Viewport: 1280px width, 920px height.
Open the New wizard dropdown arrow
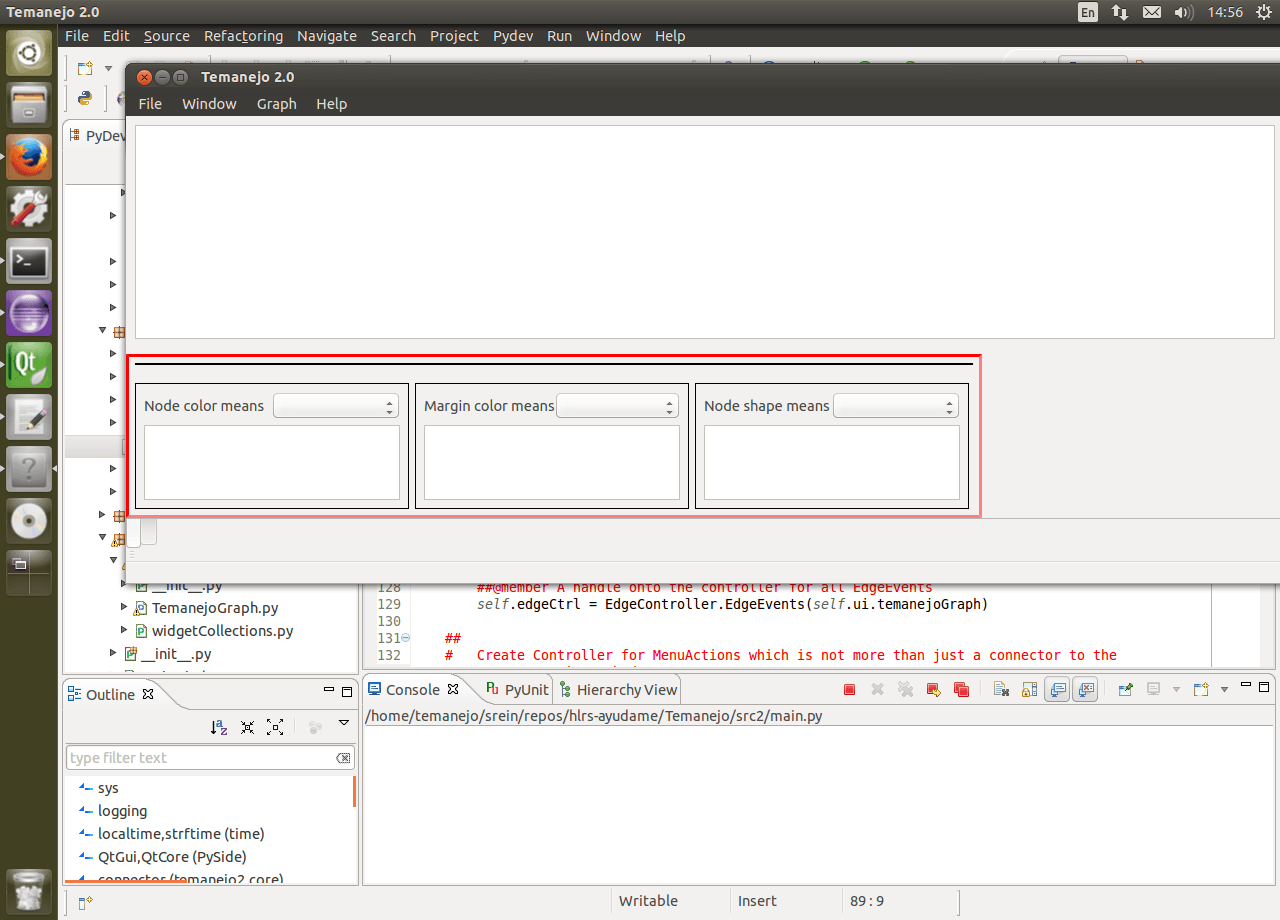pos(108,69)
